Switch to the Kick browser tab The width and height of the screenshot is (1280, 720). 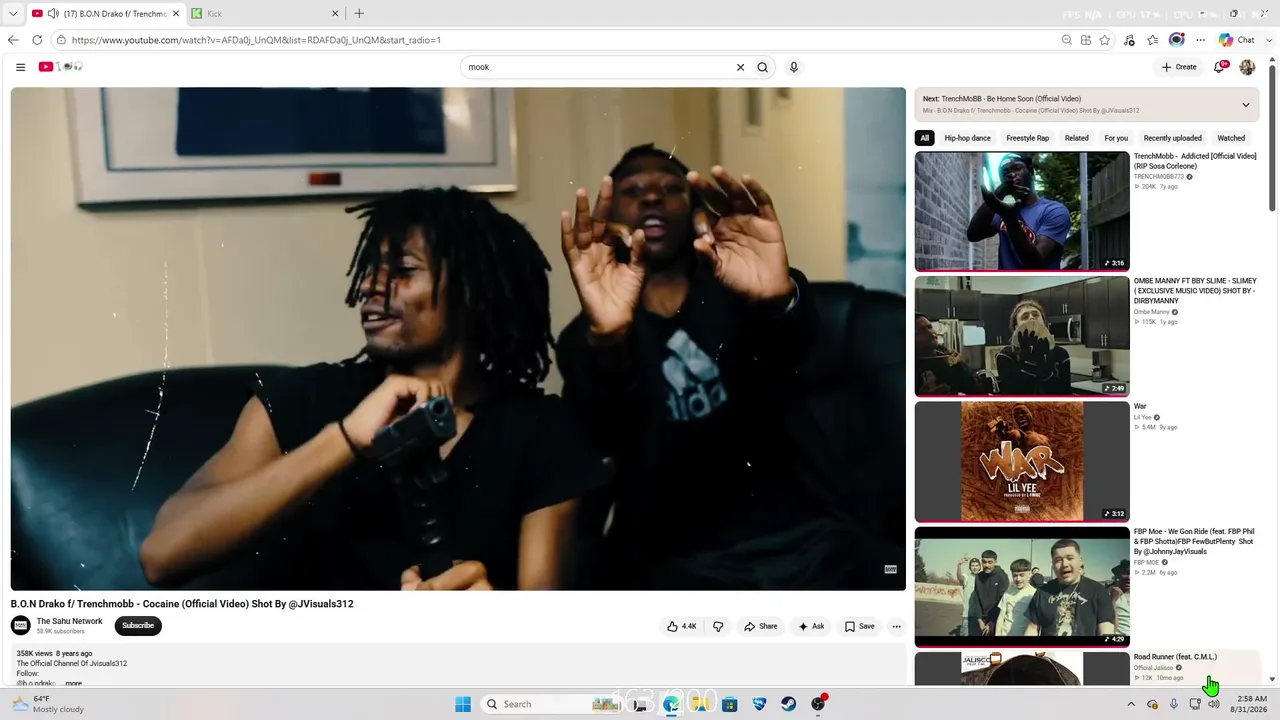click(x=265, y=14)
